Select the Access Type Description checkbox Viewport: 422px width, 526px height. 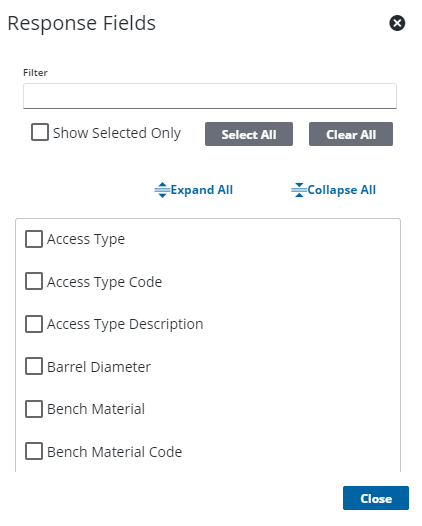click(x=34, y=324)
